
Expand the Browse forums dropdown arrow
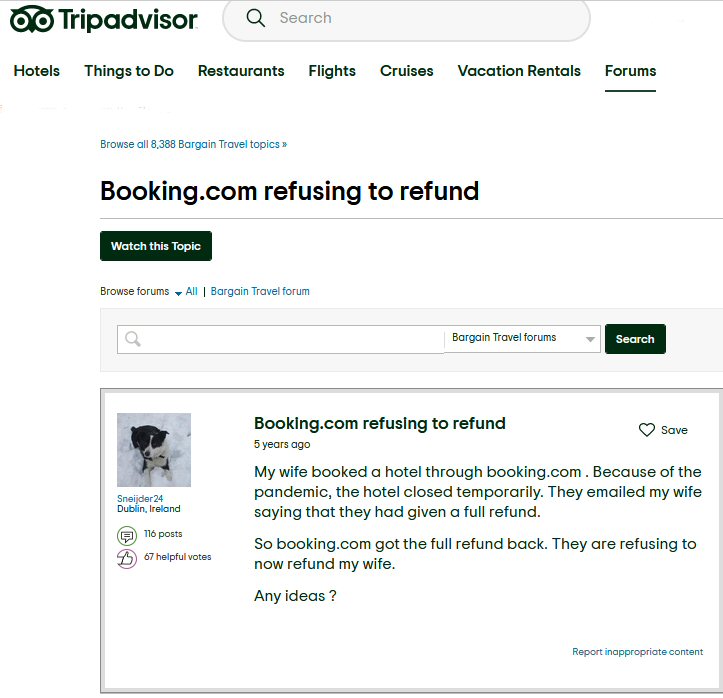[178, 293]
